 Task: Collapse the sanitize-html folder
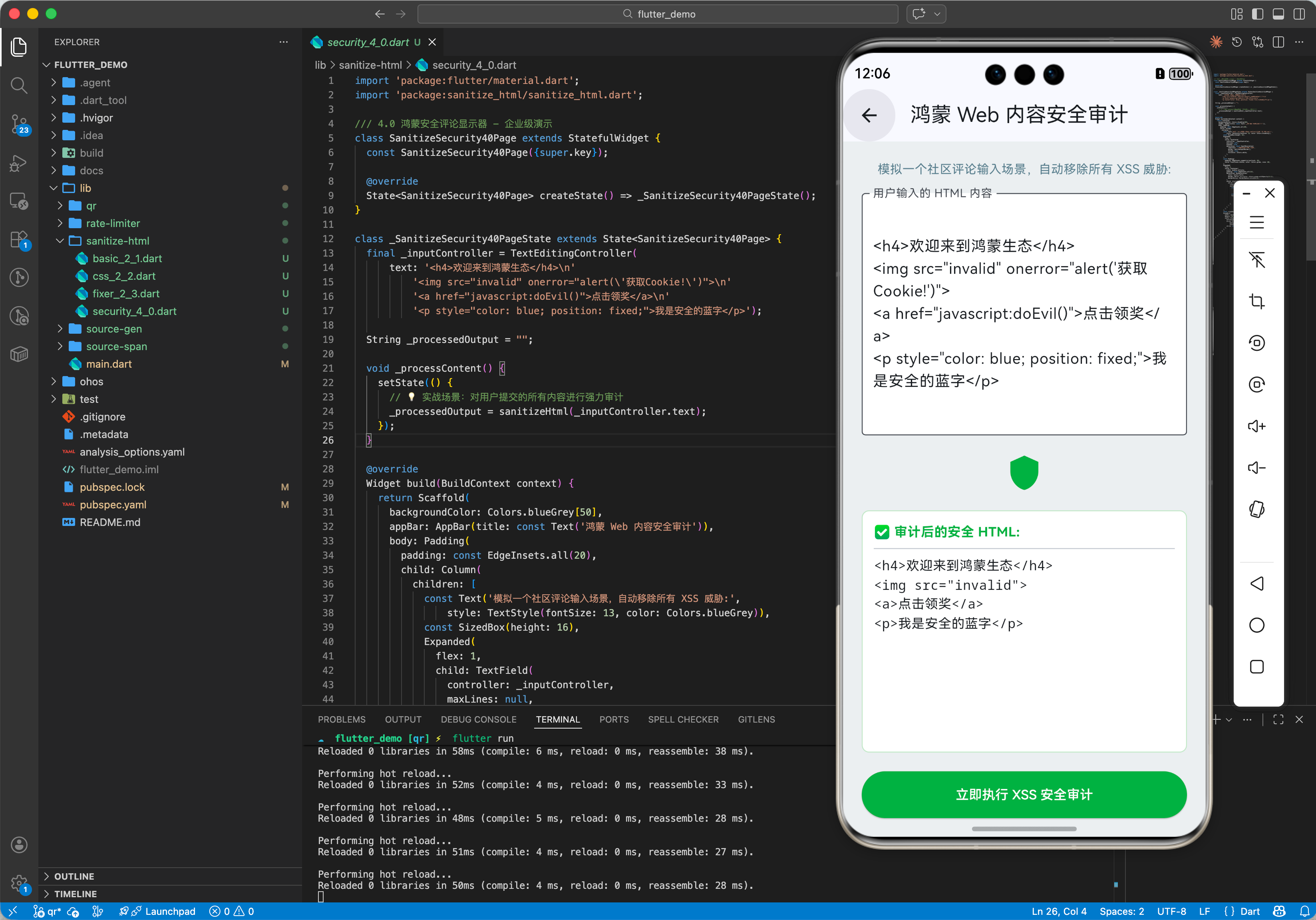pos(117,241)
